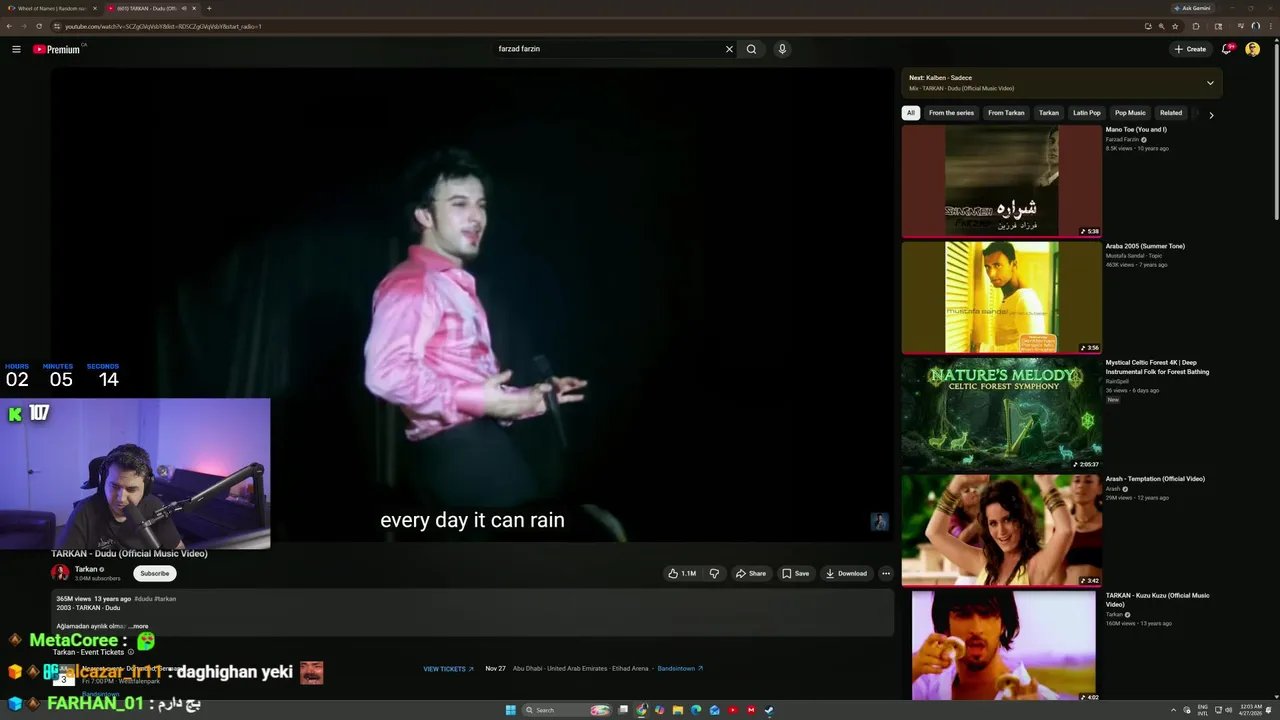Select the From Tarkan chip
Image resolution: width=1280 pixels, height=720 pixels.
[x=1006, y=113]
